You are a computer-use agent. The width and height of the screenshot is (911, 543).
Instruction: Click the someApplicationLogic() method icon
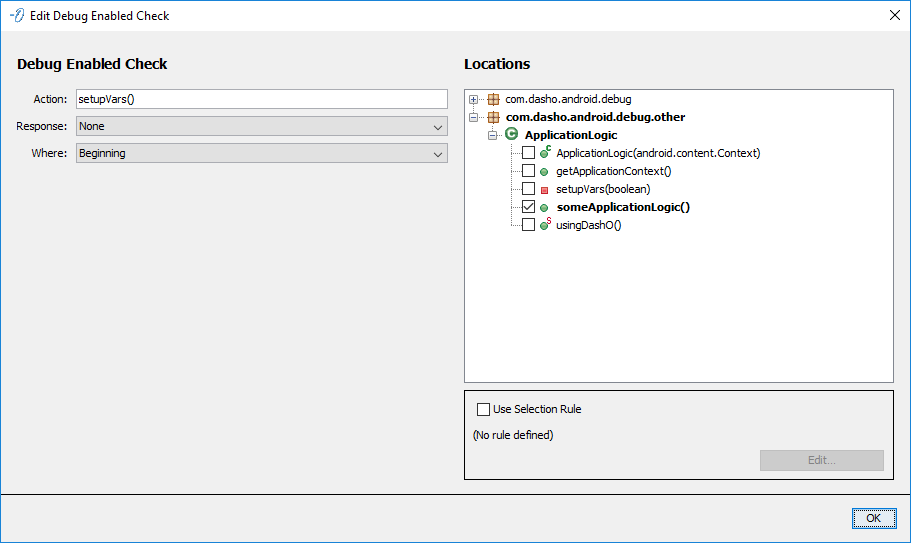544,207
